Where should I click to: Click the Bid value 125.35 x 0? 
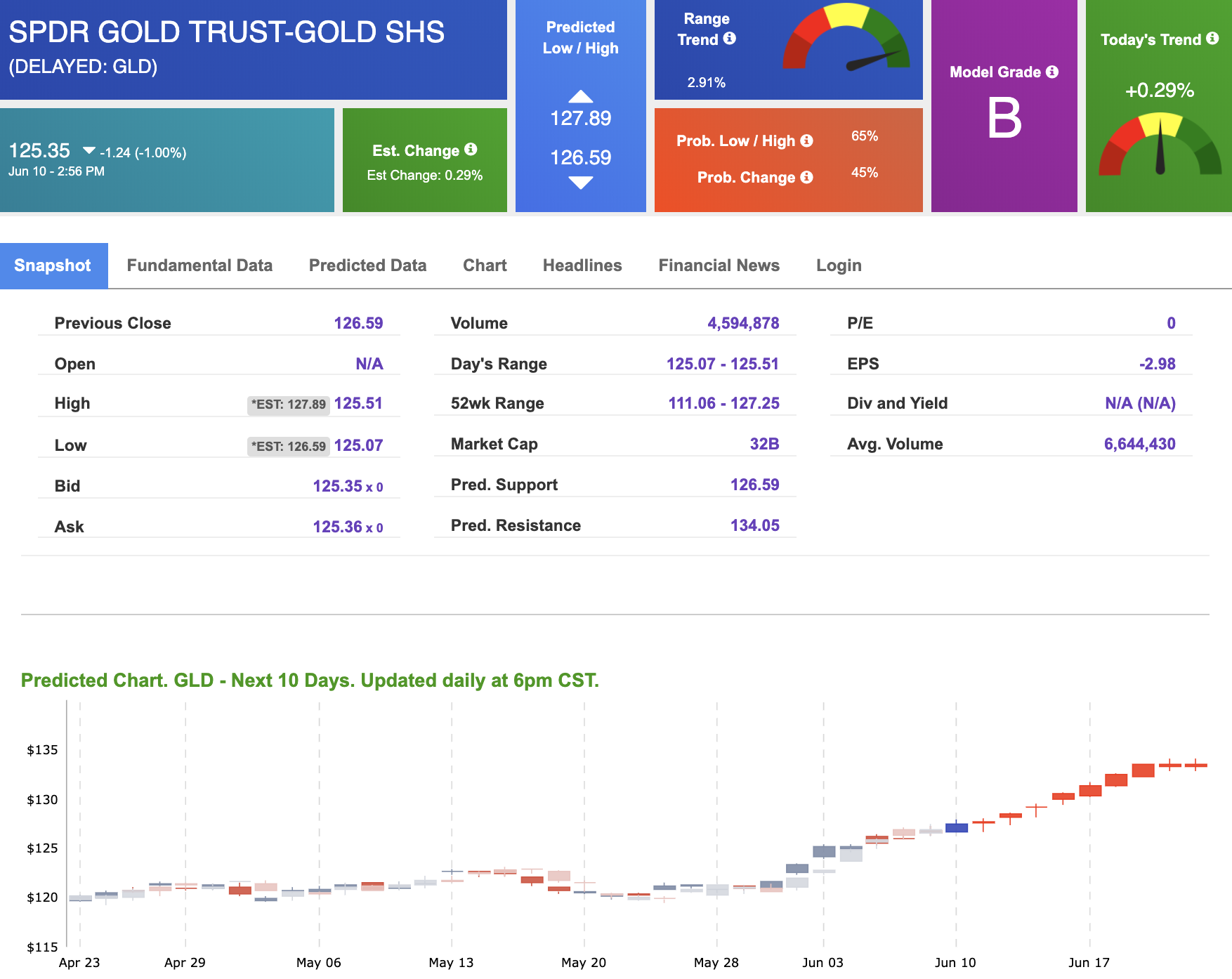point(348,486)
